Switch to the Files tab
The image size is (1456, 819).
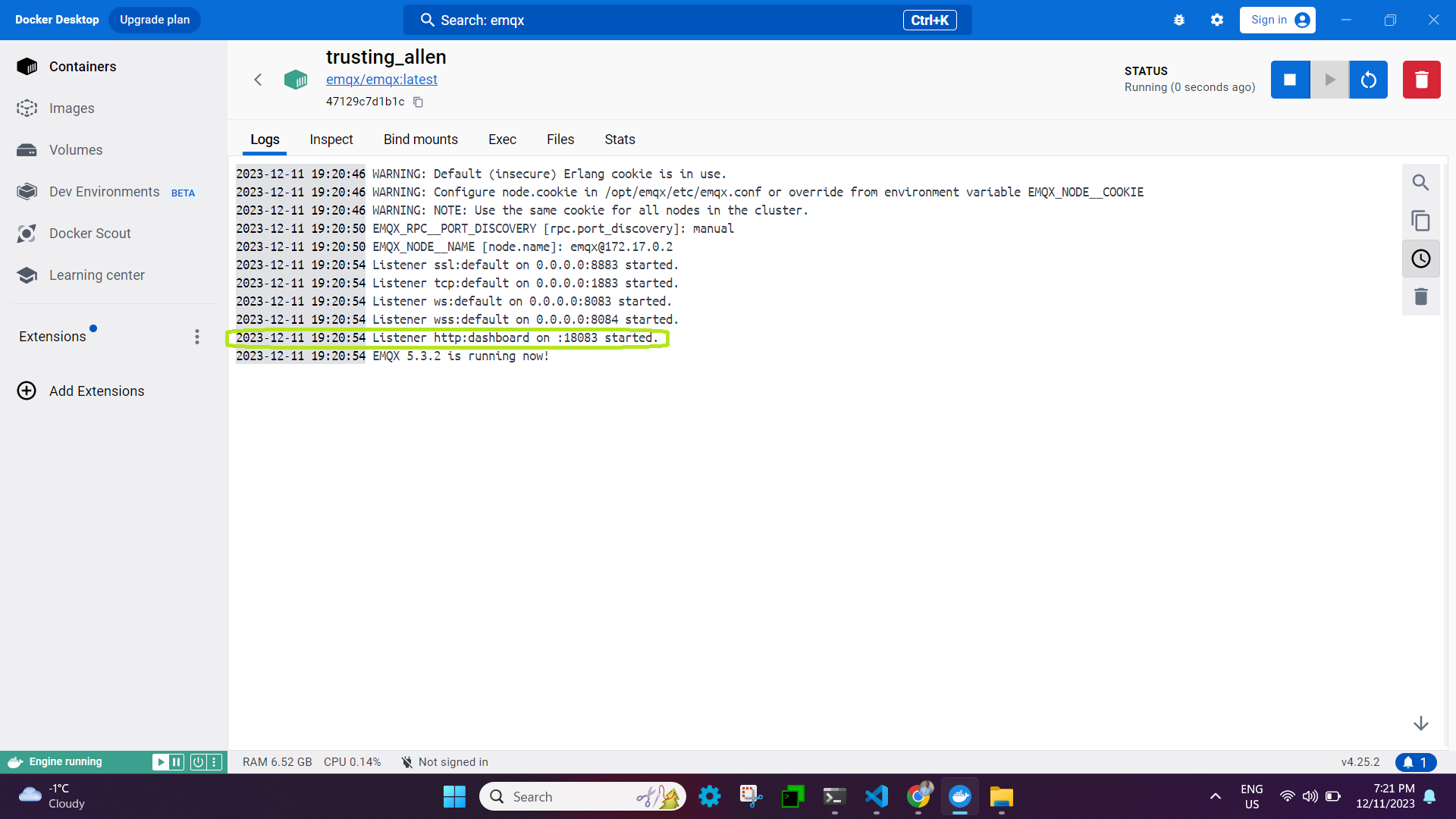(560, 140)
